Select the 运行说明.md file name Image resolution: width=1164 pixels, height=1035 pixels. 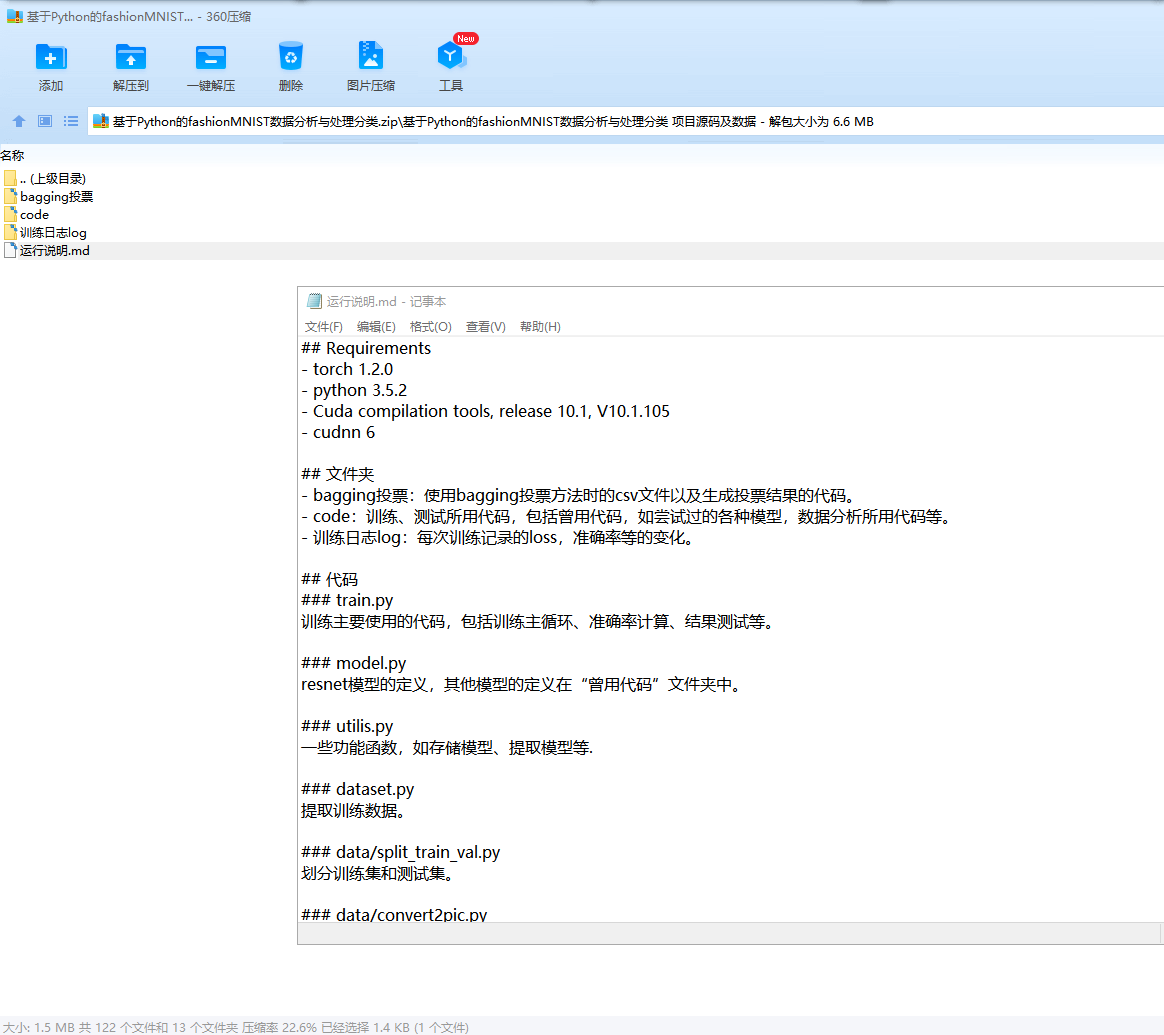tap(55, 250)
